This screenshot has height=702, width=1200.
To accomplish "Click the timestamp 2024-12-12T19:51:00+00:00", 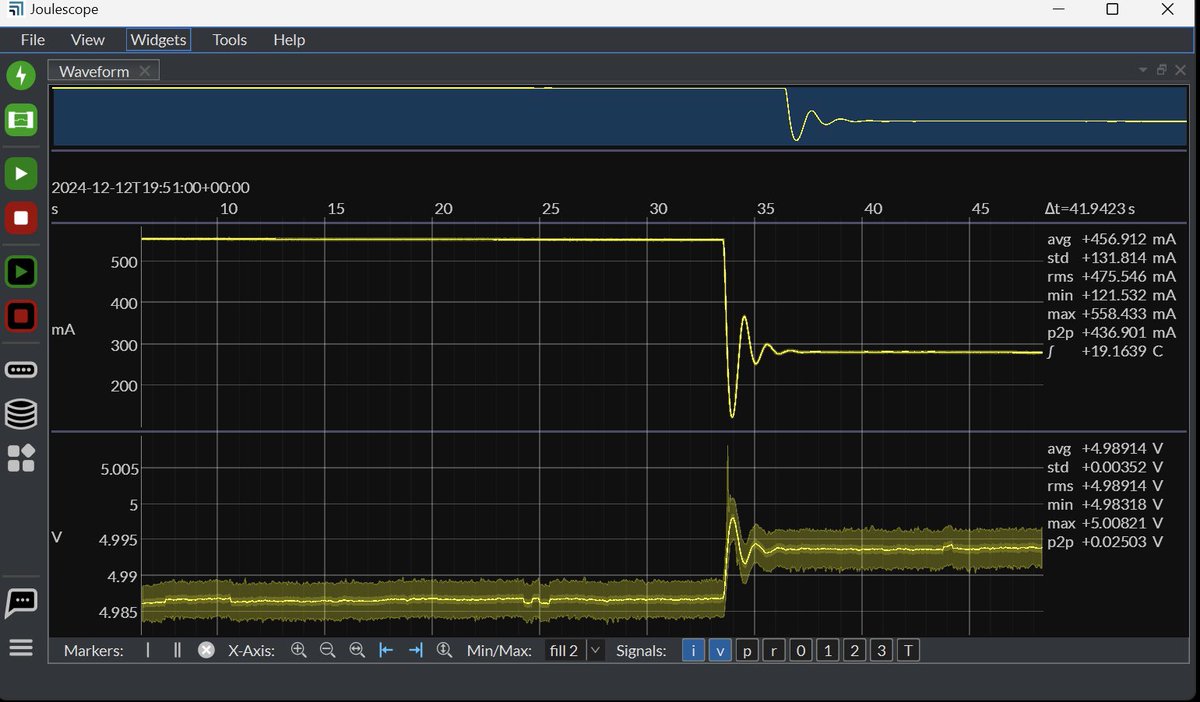I will pyautogui.click(x=150, y=187).
